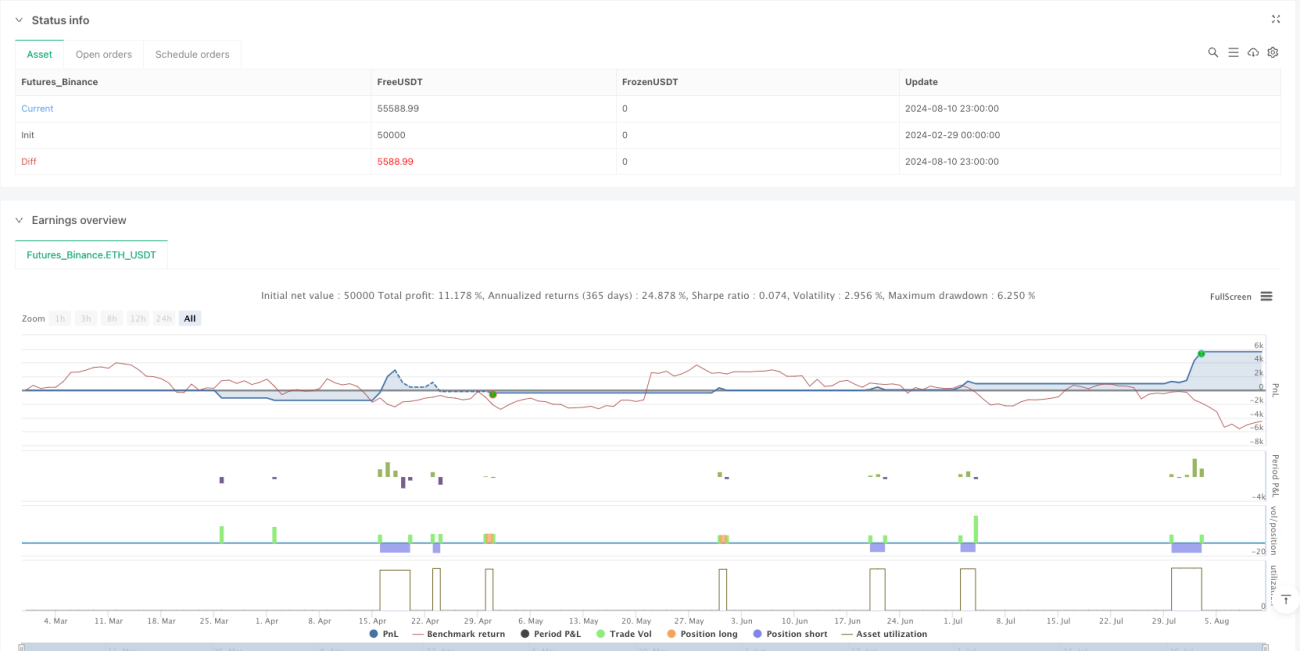Open the list view lines icon
Image resolution: width=1300 pixels, height=651 pixels.
[x=1233, y=52]
